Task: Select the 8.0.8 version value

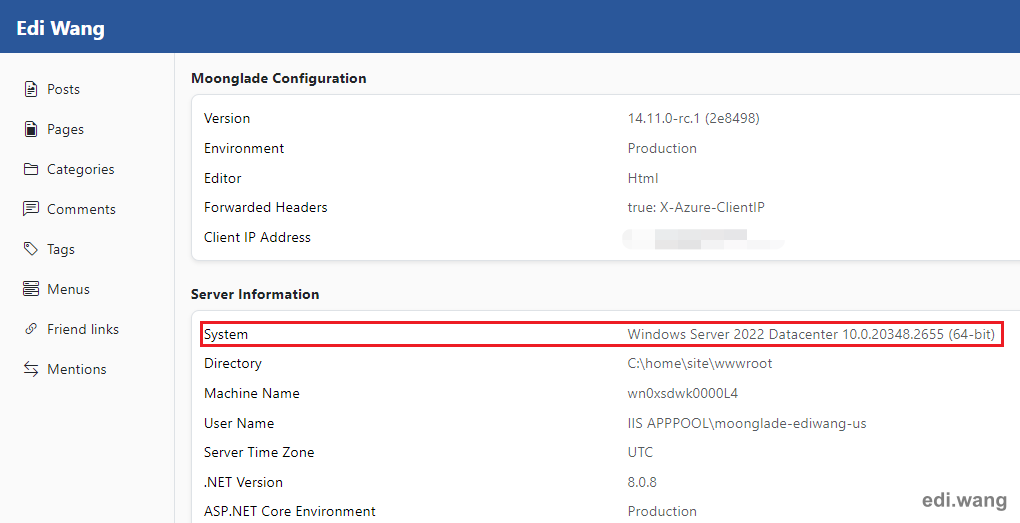Action: pyautogui.click(x=642, y=483)
